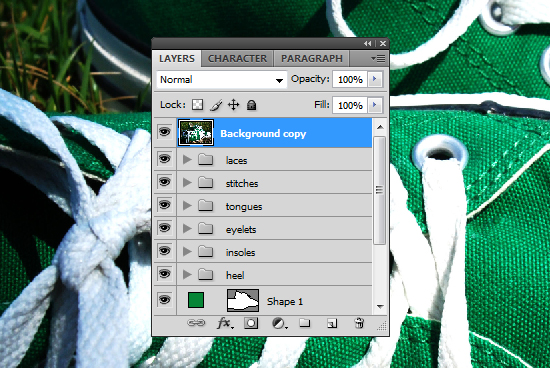Expand the heel group
This screenshot has height=368, width=550.
[x=187, y=275]
